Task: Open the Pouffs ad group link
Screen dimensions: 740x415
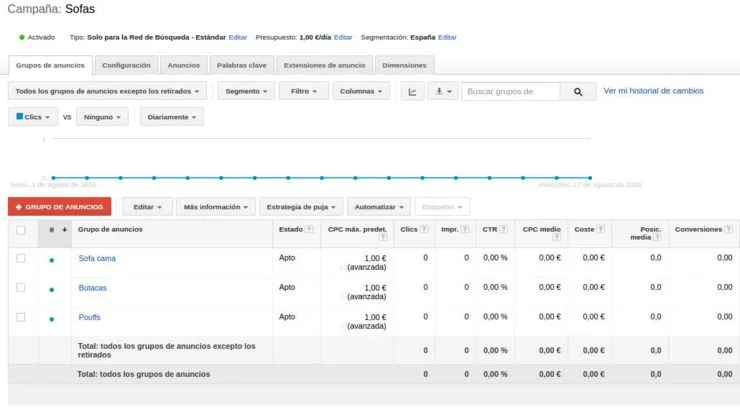Action: 89,317
